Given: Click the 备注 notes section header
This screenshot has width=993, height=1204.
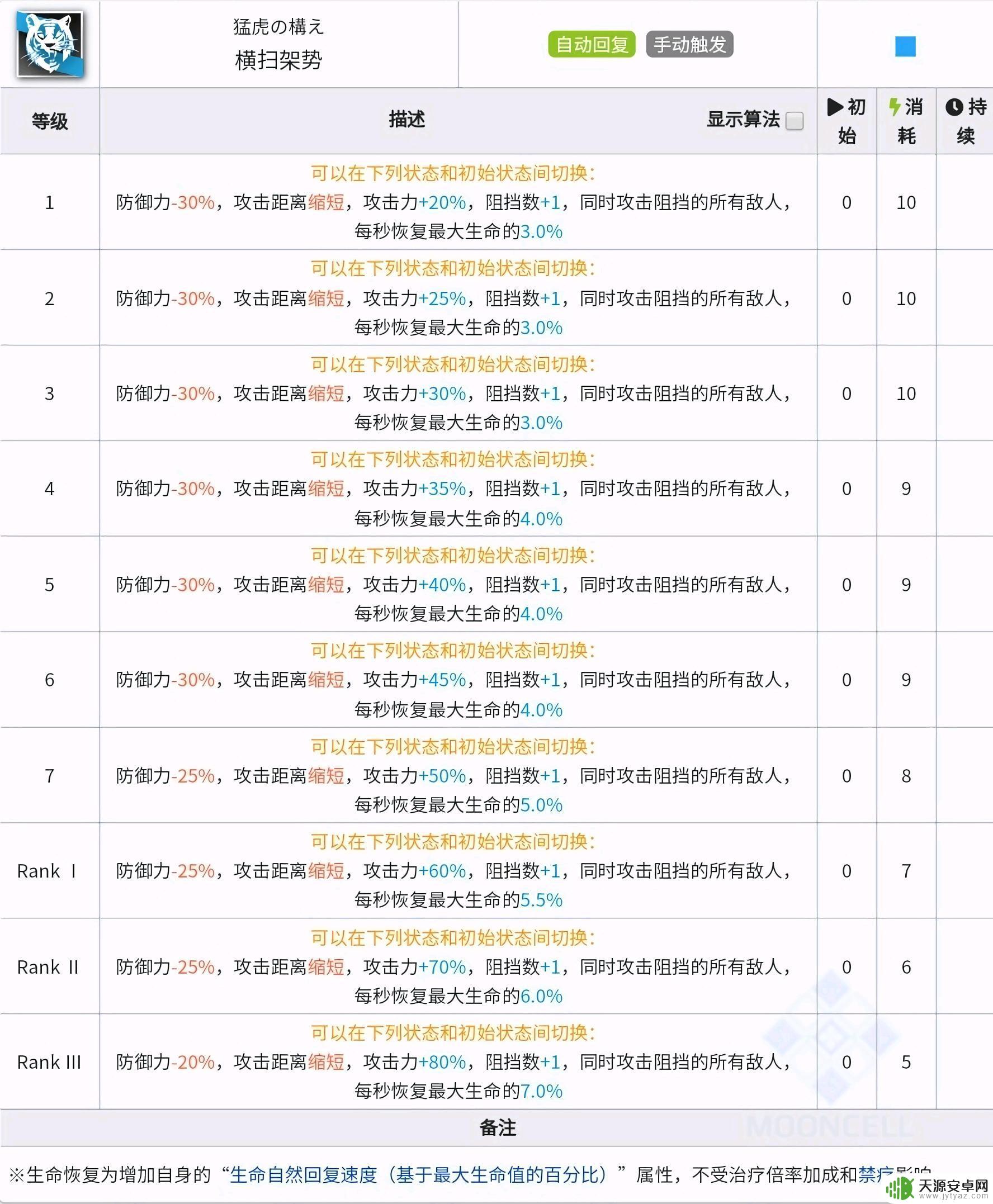Looking at the screenshot, I should click(498, 1127).
